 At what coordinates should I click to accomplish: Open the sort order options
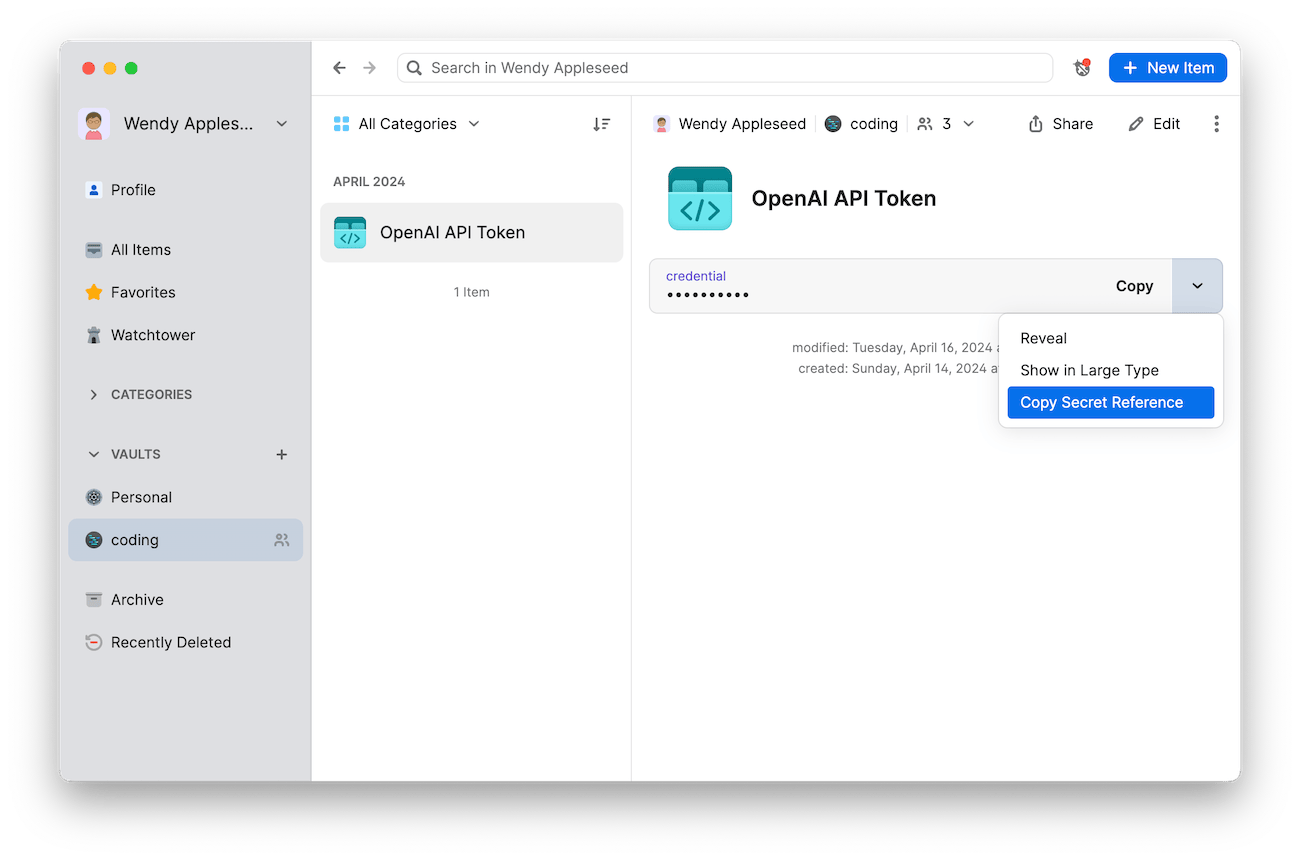point(601,124)
